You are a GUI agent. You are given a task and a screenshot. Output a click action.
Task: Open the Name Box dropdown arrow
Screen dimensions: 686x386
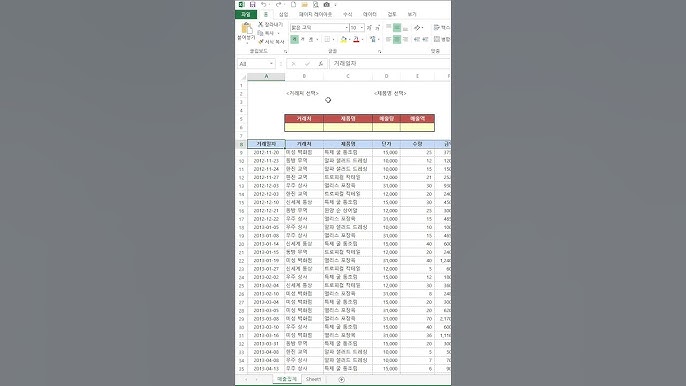[x=271, y=64]
